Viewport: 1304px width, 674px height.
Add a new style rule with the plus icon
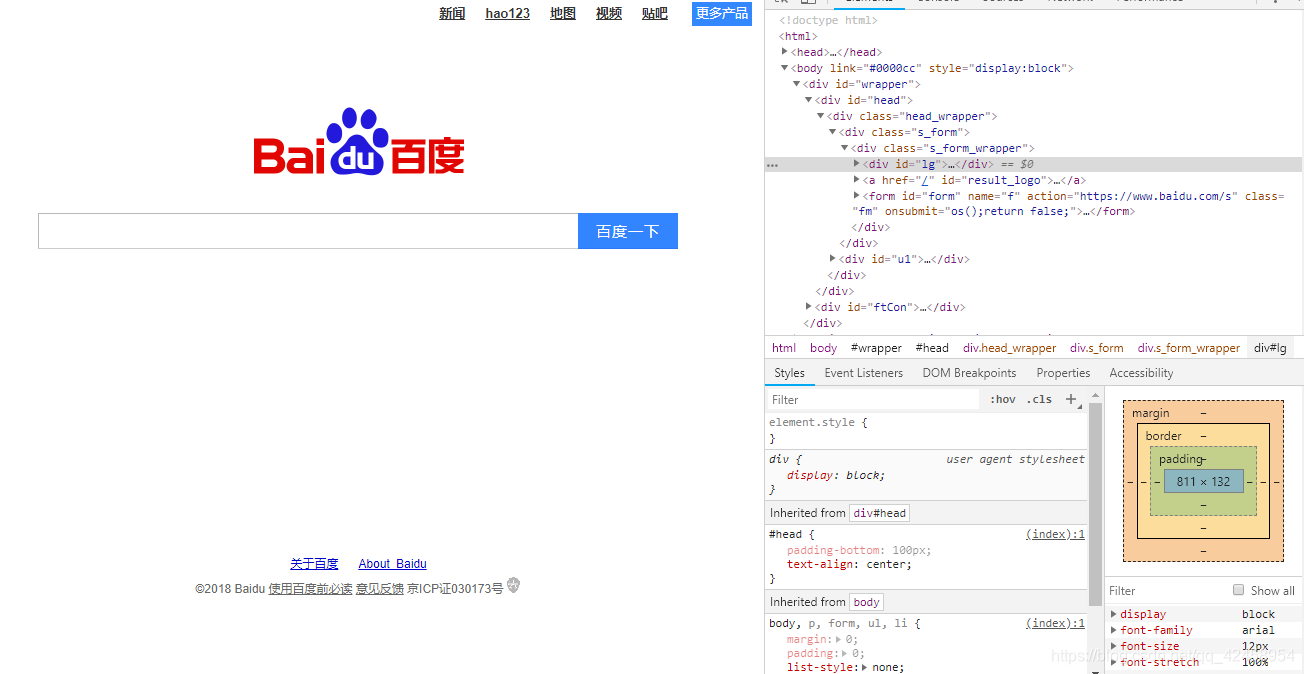(1071, 399)
